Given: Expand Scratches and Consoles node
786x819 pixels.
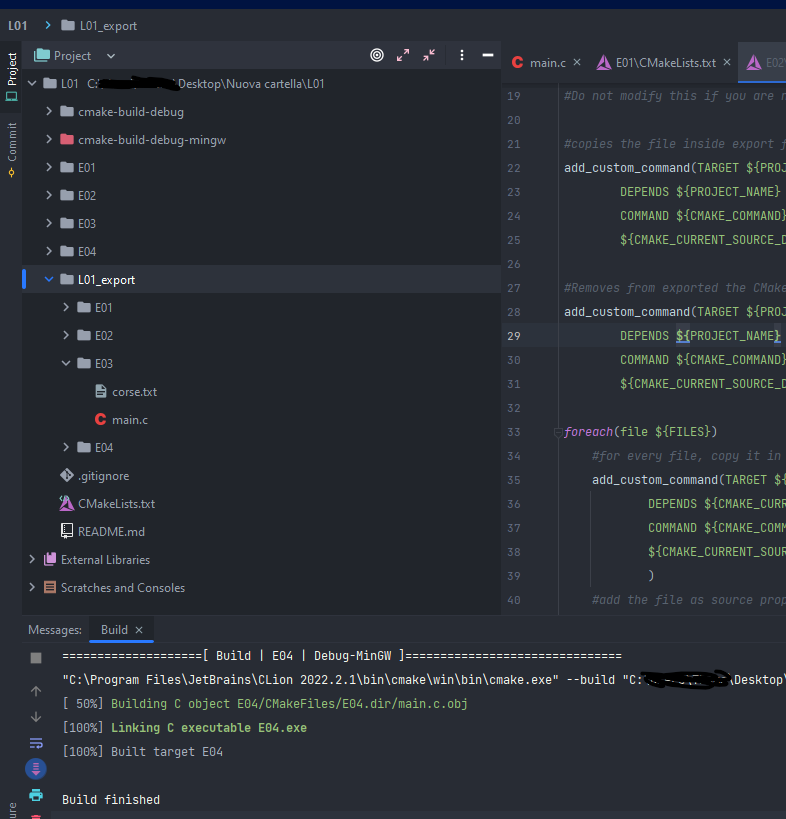Looking at the screenshot, I should 32,587.
